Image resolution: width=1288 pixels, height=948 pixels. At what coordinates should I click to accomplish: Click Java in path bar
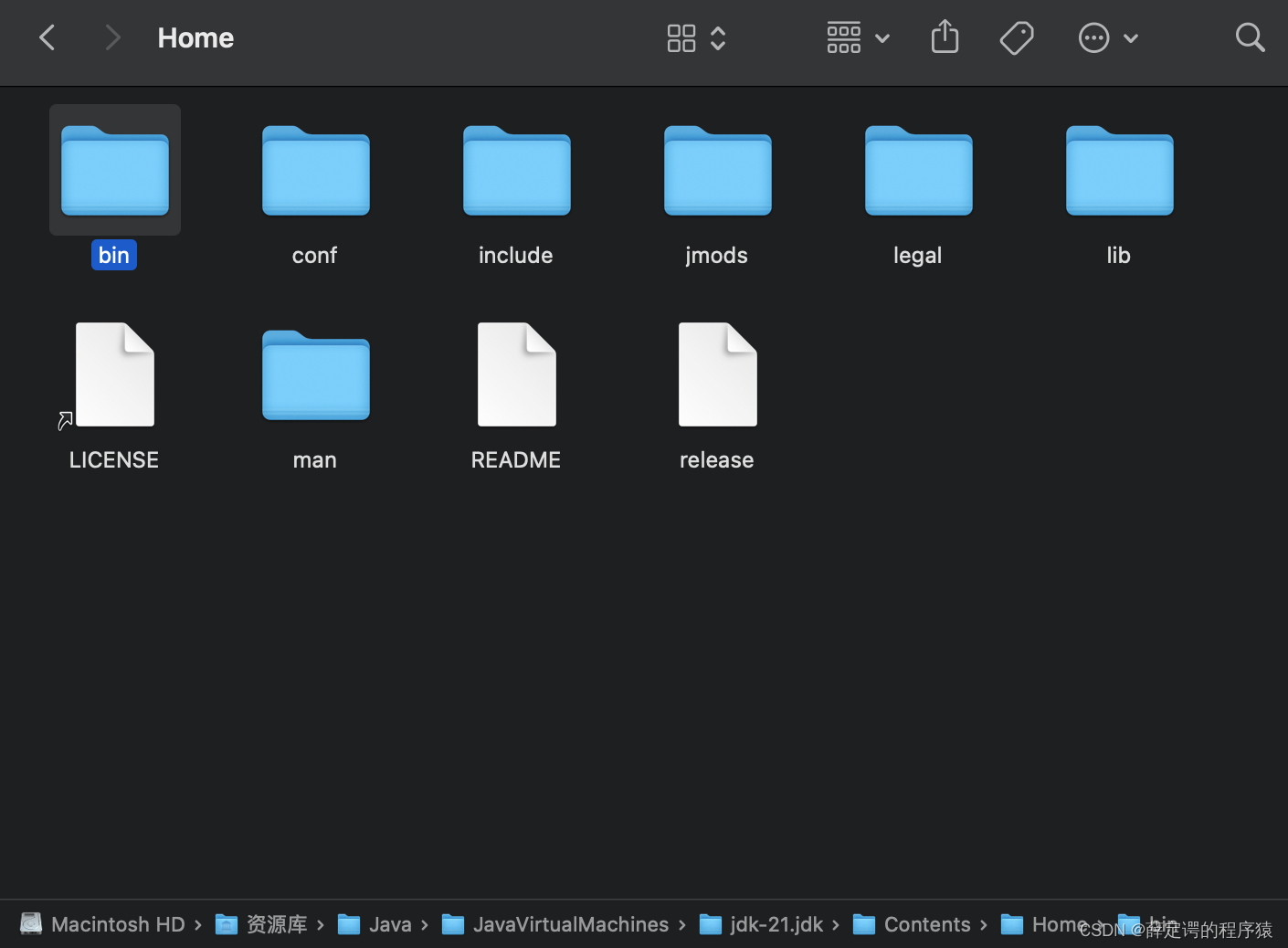pyautogui.click(x=375, y=924)
